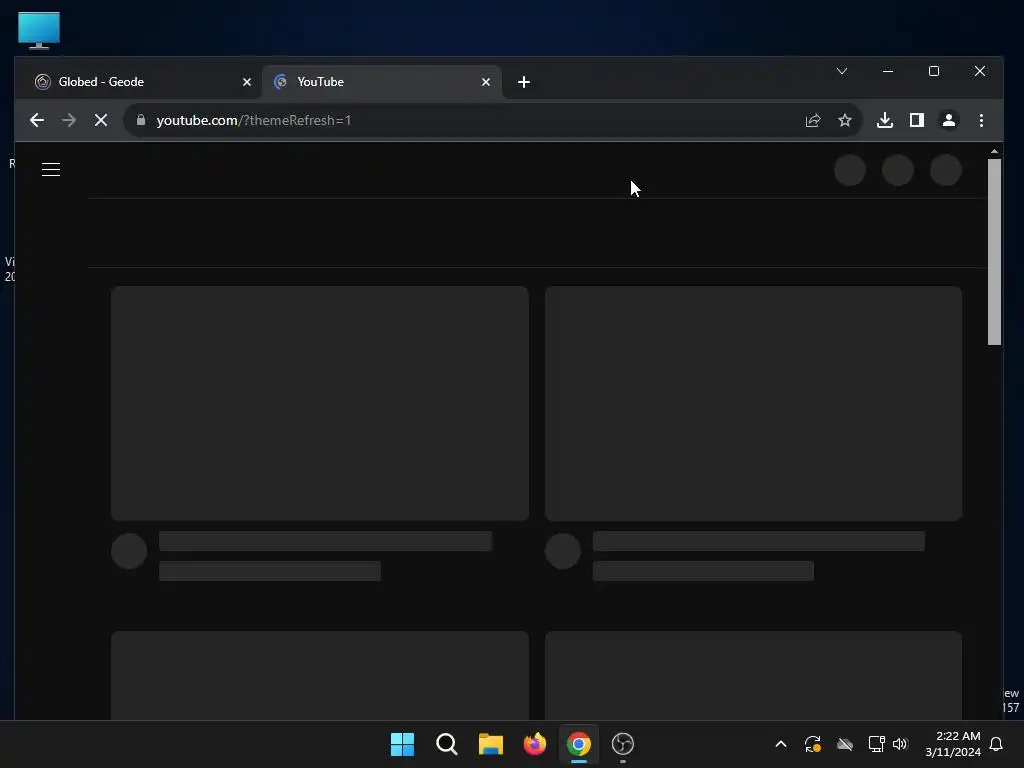The height and width of the screenshot is (768, 1024).
Task: Click the scrollbar up arrow
Action: tap(994, 152)
